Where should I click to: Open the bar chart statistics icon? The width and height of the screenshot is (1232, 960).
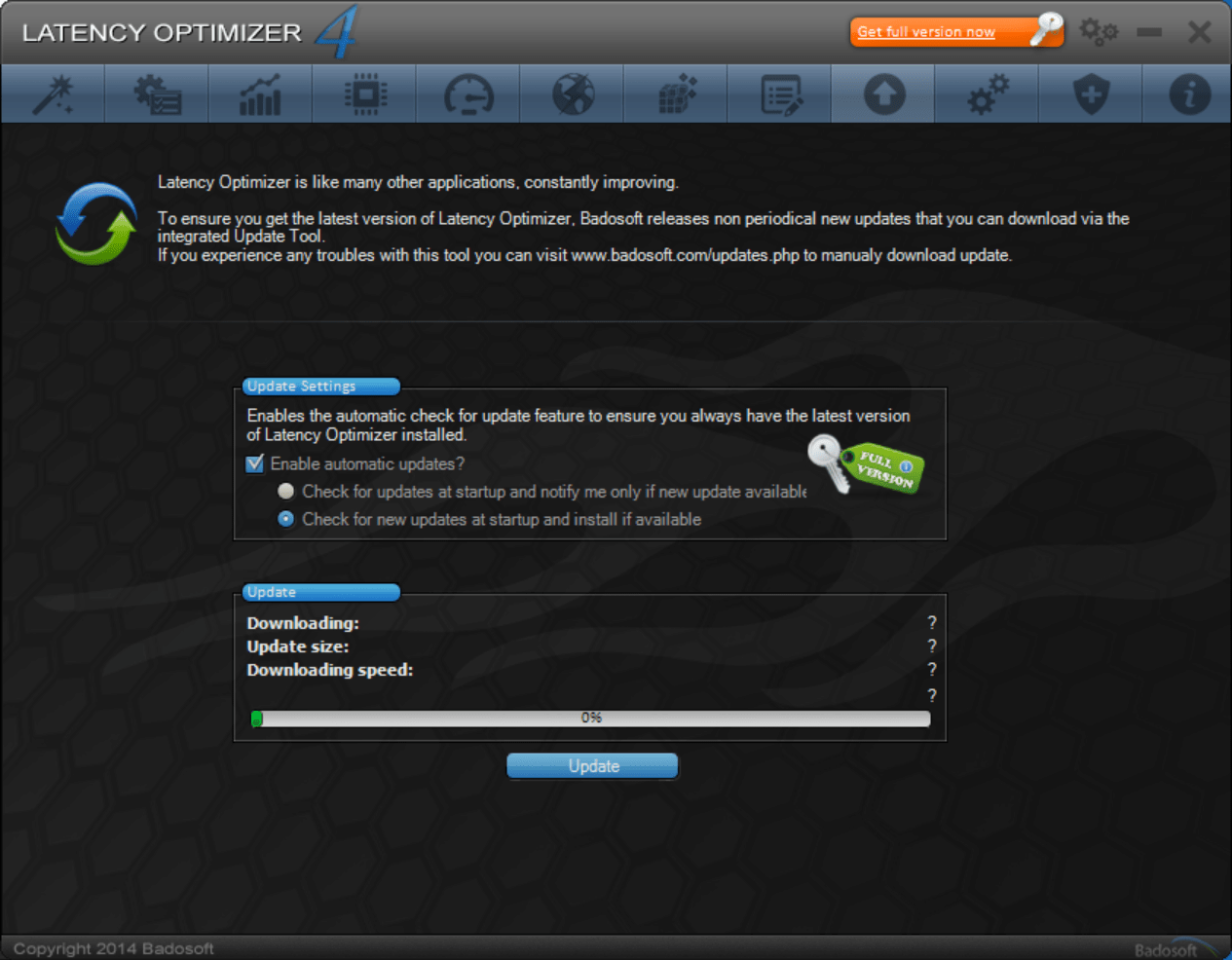coord(261,94)
